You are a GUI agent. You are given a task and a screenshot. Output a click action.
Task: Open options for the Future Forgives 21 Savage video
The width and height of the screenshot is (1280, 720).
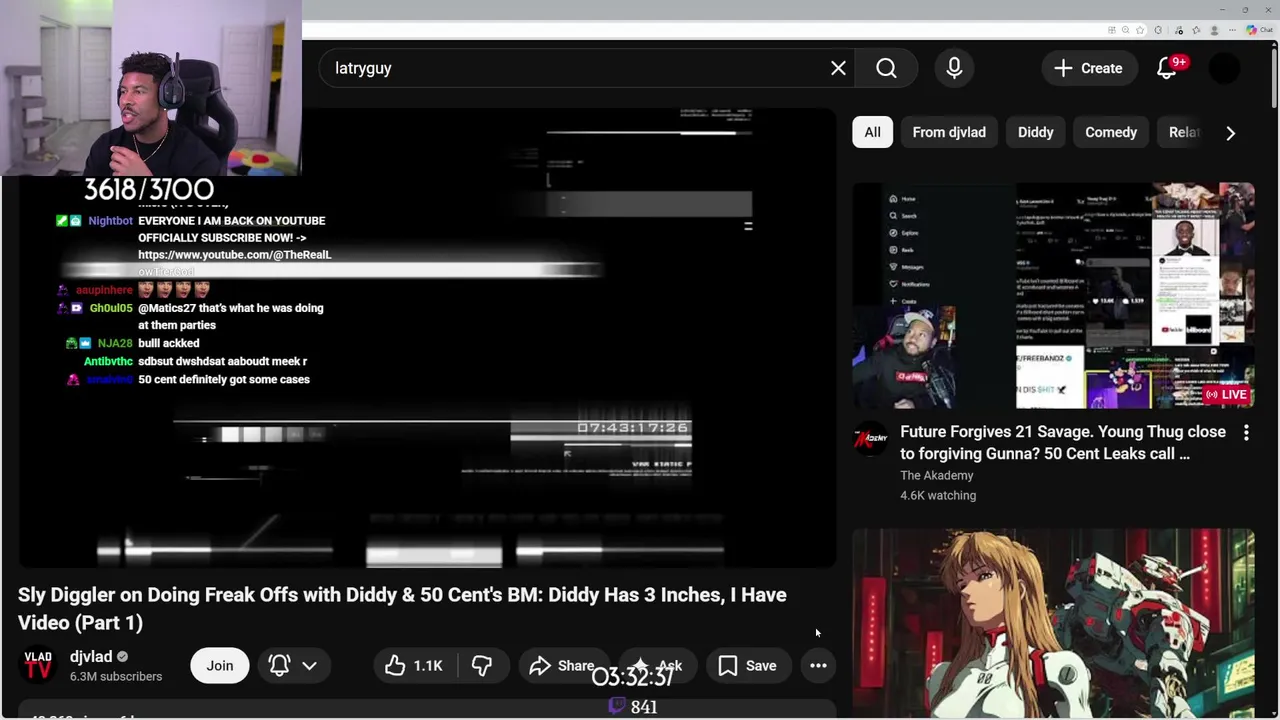[x=1246, y=433]
